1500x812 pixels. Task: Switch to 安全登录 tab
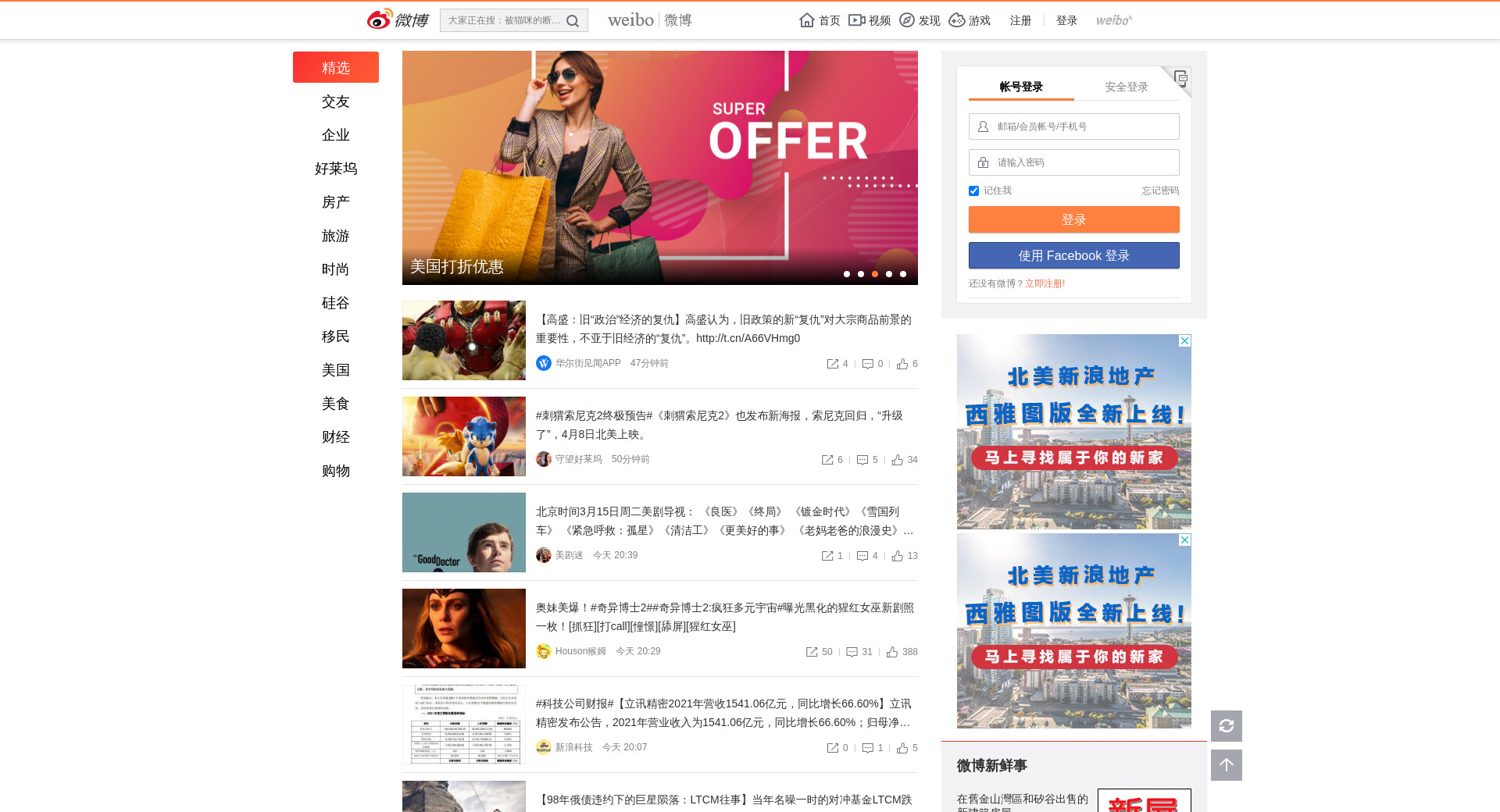coord(1127,87)
